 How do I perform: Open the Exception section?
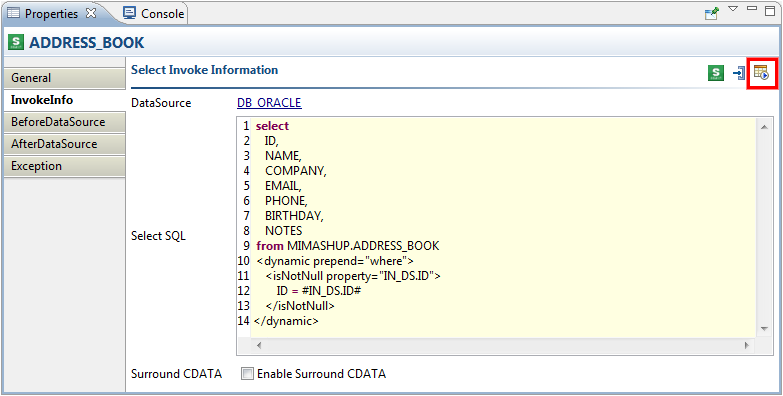(x=64, y=166)
